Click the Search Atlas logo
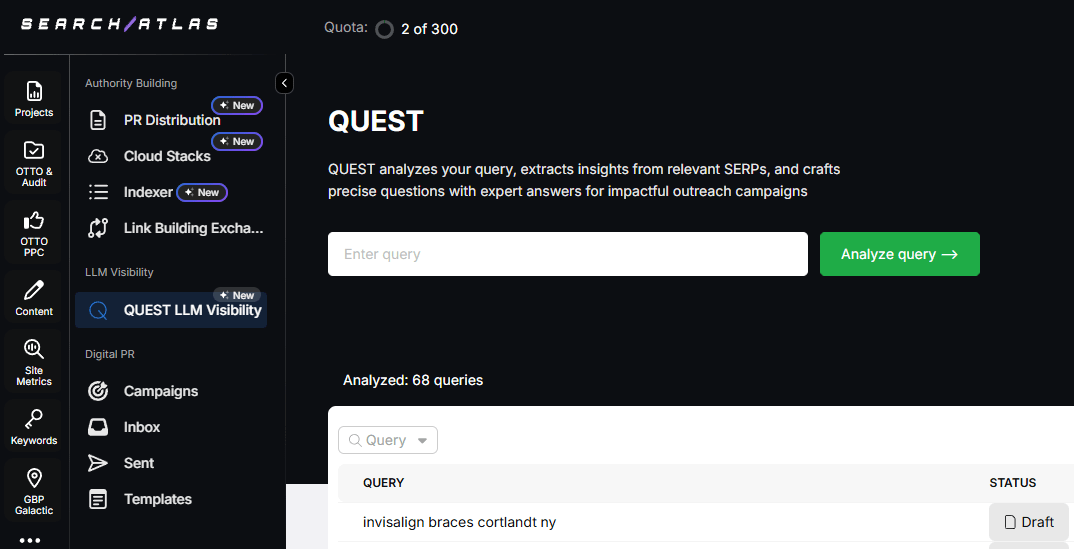The width and height of the screenshot is (1074, 549). click(119, 24)
